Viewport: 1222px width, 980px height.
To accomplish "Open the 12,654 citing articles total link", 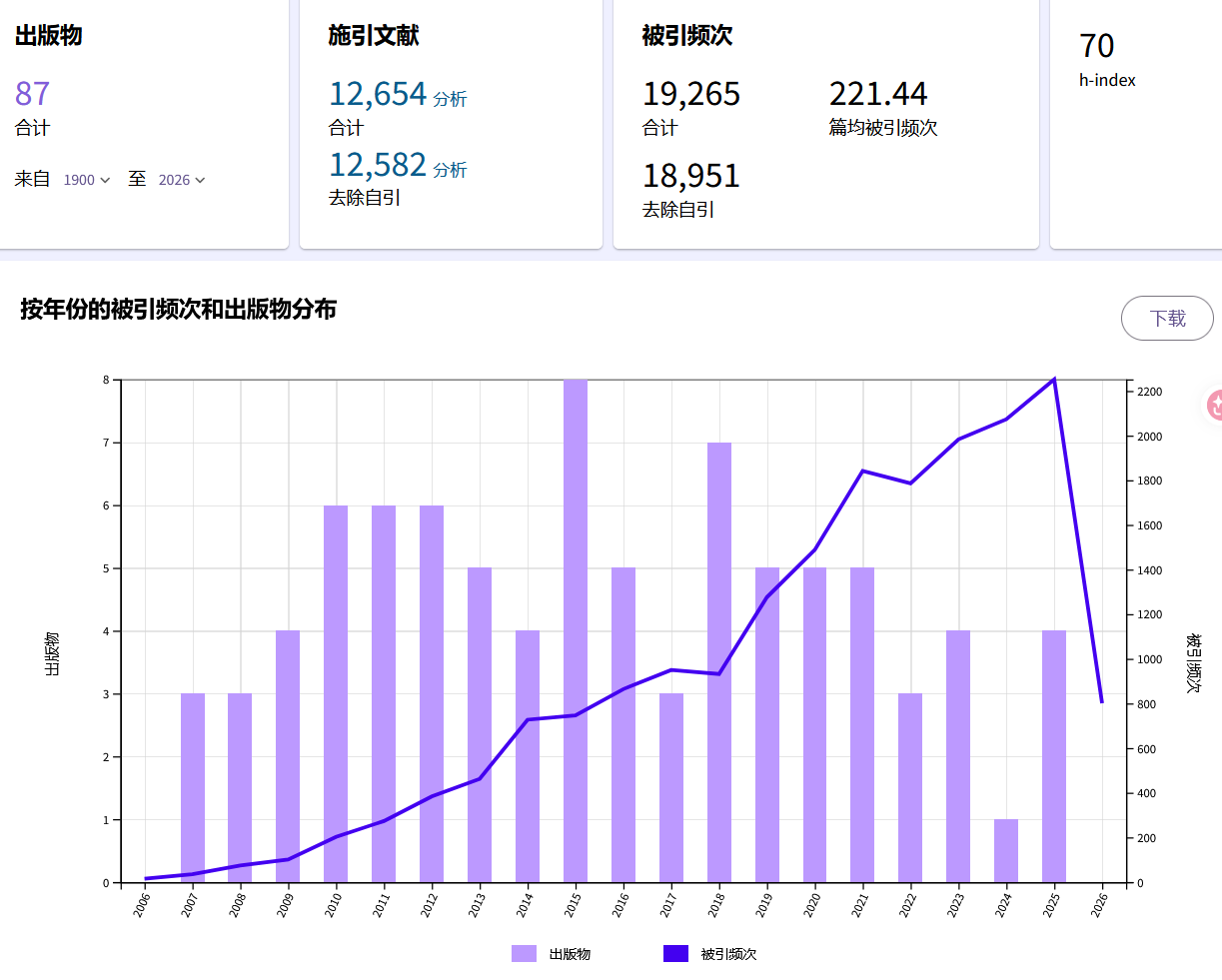I will [x=378, y=94].
